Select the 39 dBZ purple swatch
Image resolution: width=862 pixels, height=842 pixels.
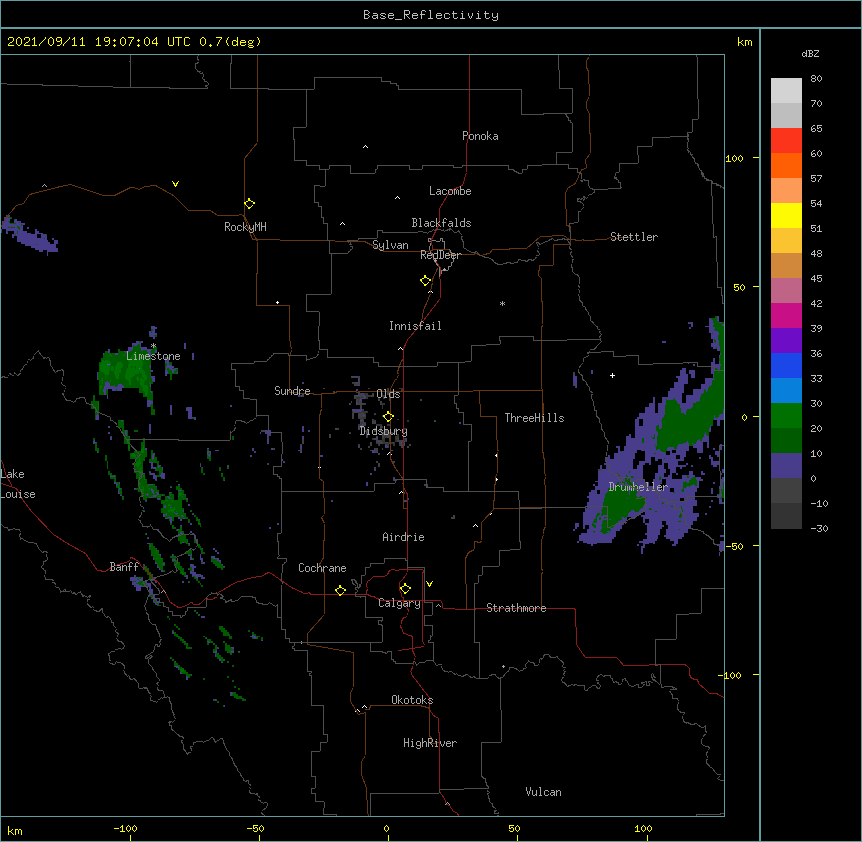tap(786, 340)
